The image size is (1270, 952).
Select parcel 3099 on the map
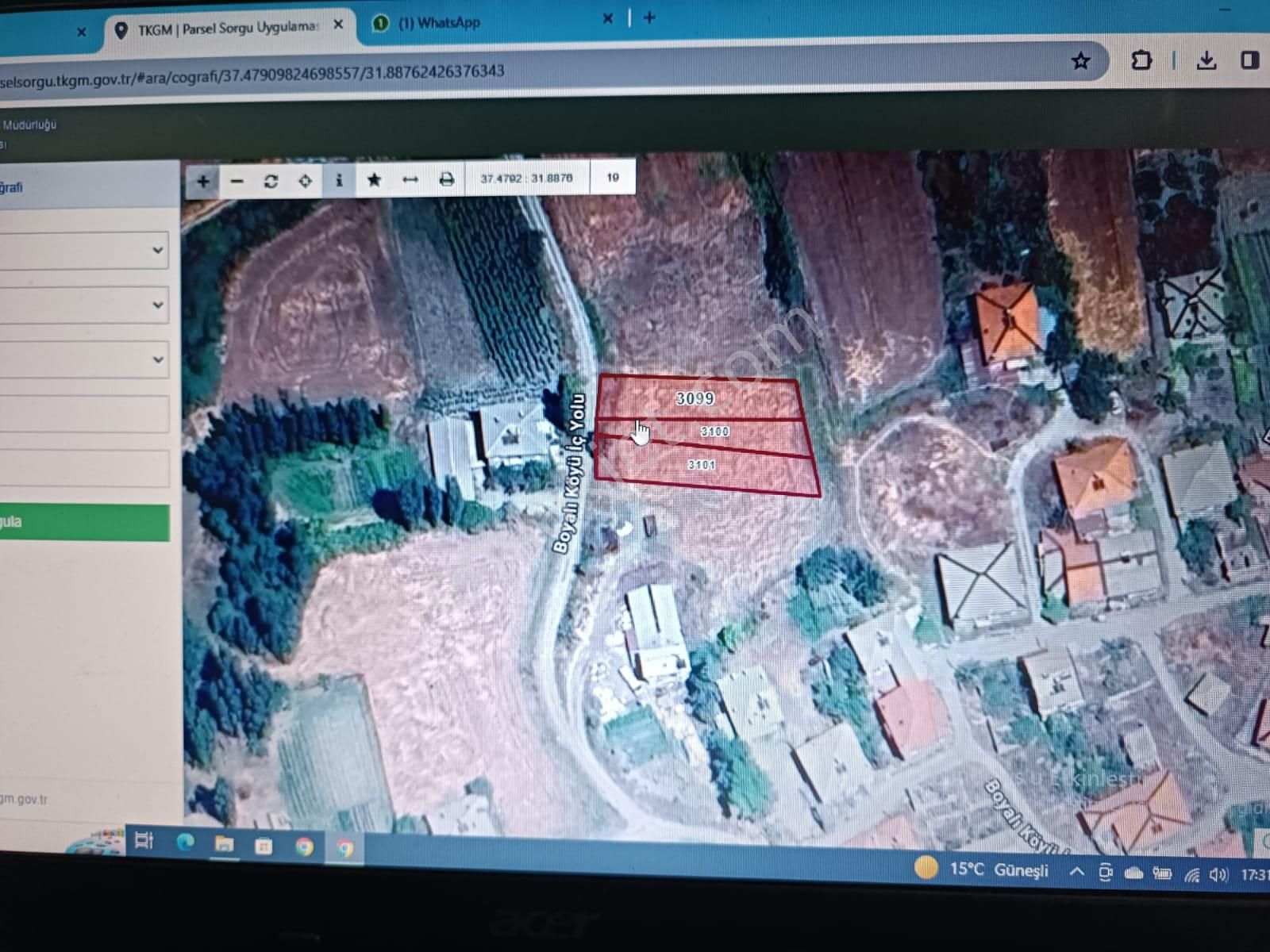(696, 398)
